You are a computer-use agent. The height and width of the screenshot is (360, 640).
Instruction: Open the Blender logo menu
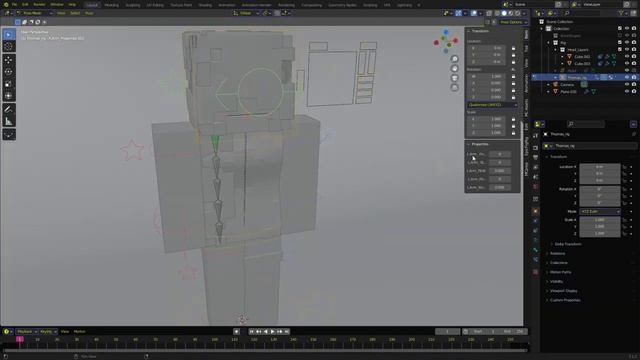(x=6, y=4)
